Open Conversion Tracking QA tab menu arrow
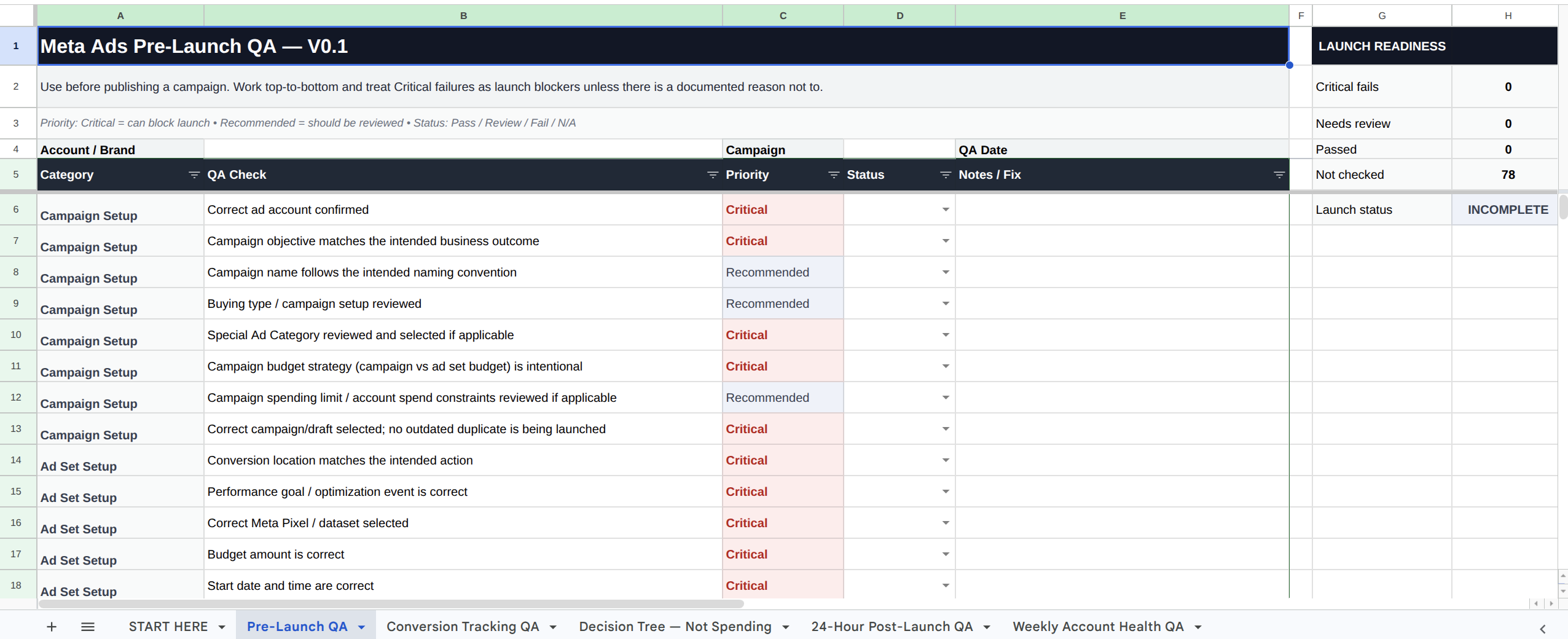Screen dimensions: 1568x639 pyautogui.click(x=553, y=627)
